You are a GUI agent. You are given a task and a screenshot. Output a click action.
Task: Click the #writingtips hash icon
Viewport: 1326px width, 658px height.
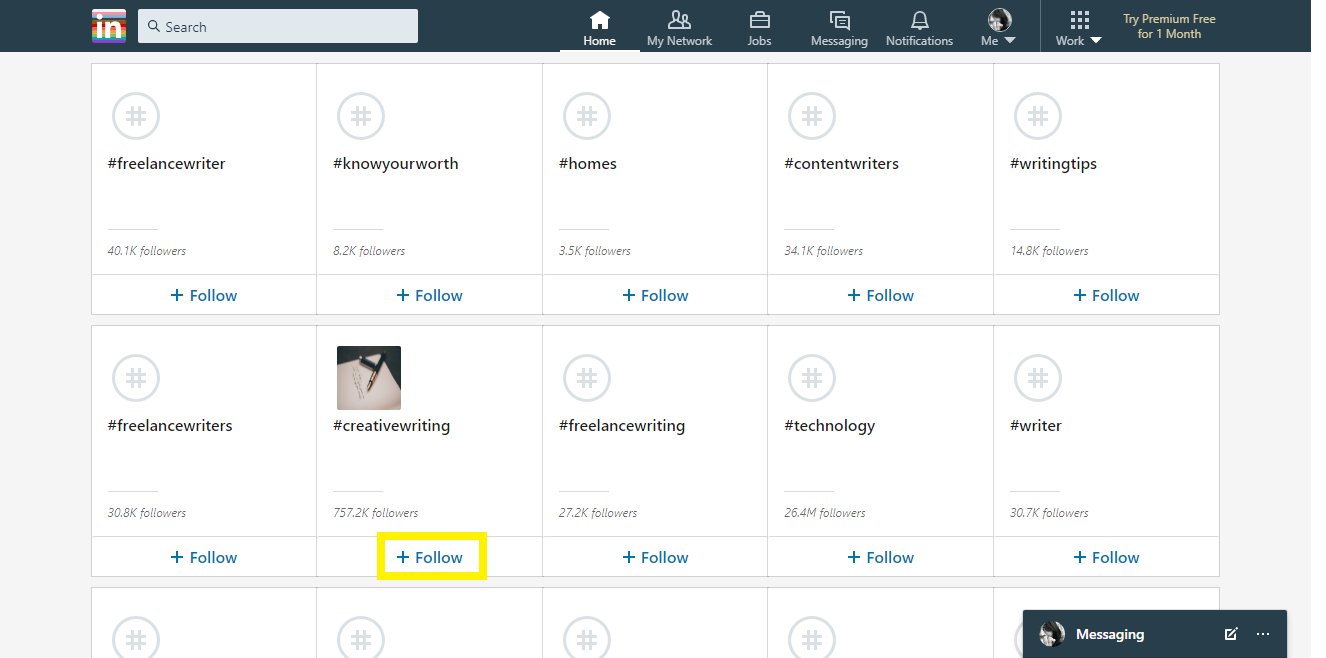click(1038, 116)
